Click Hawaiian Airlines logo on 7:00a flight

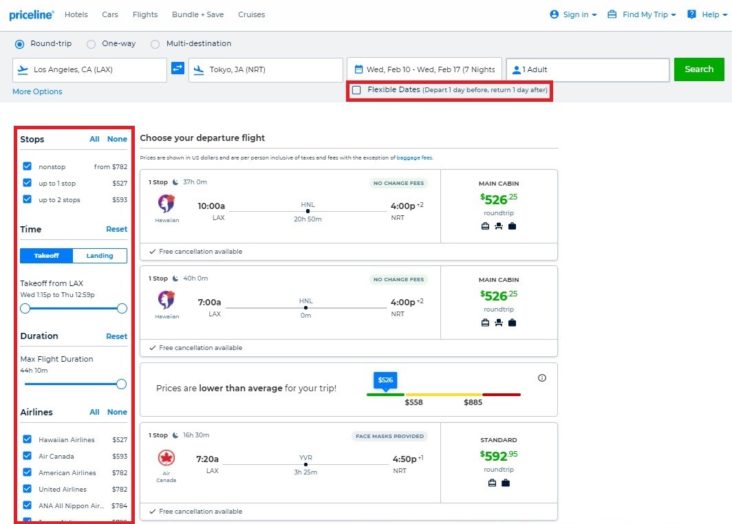click(x=166, y=300)
